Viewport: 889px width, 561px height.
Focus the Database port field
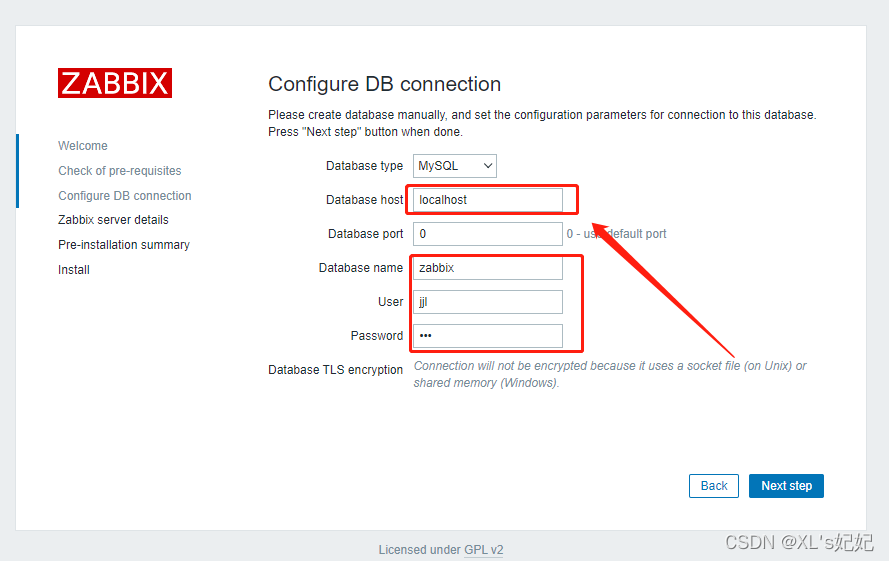(488, 234)
